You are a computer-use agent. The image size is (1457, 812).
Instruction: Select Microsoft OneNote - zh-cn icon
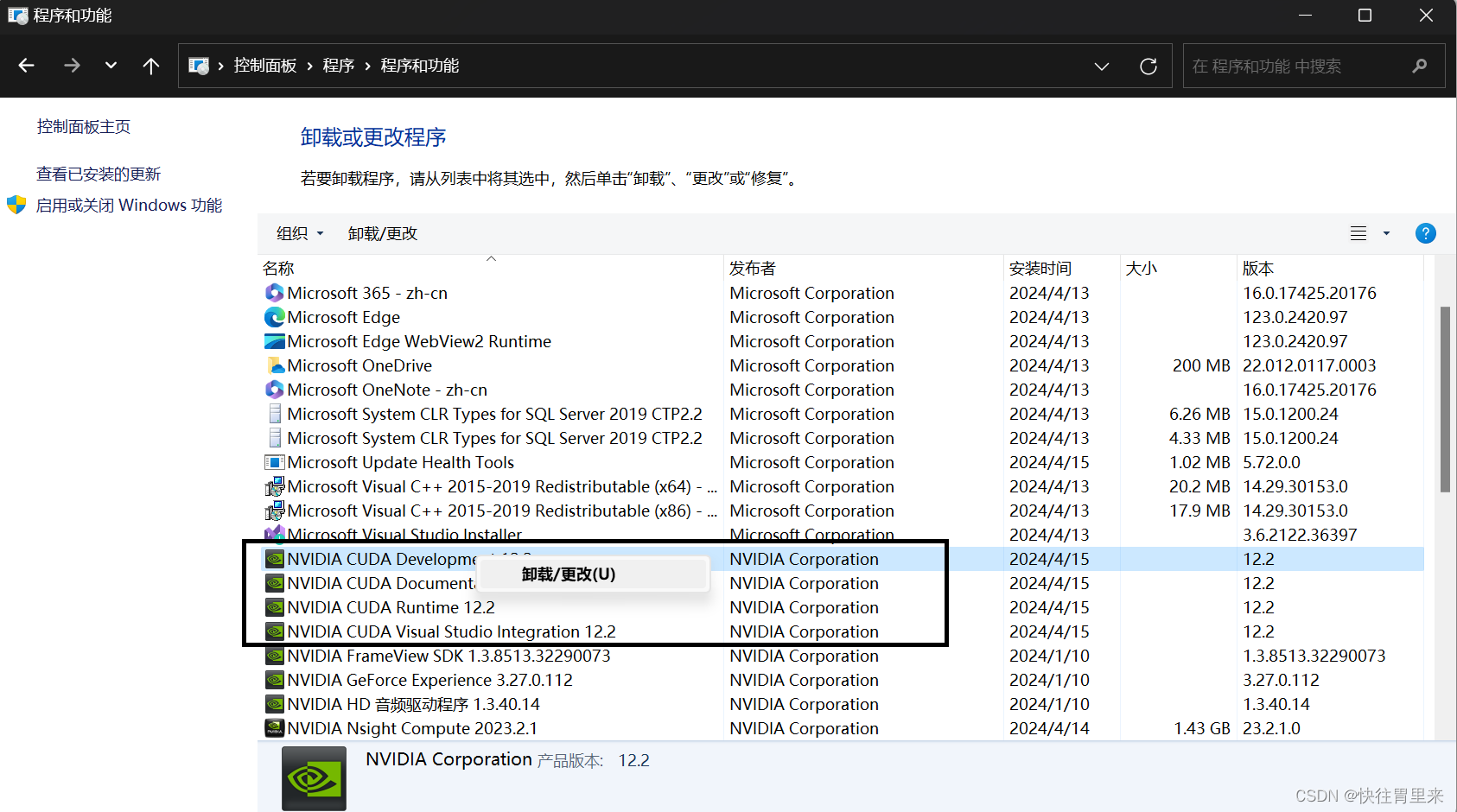275,390
